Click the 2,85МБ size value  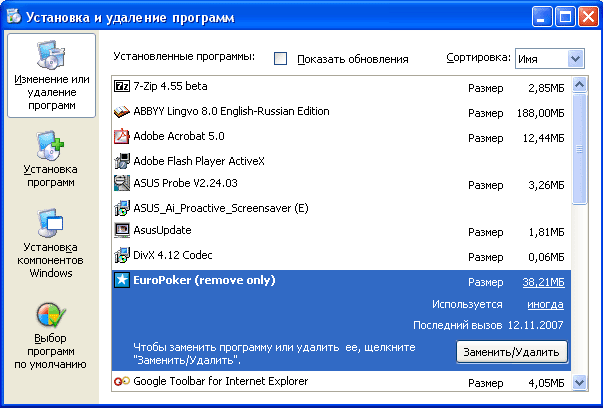546,88
